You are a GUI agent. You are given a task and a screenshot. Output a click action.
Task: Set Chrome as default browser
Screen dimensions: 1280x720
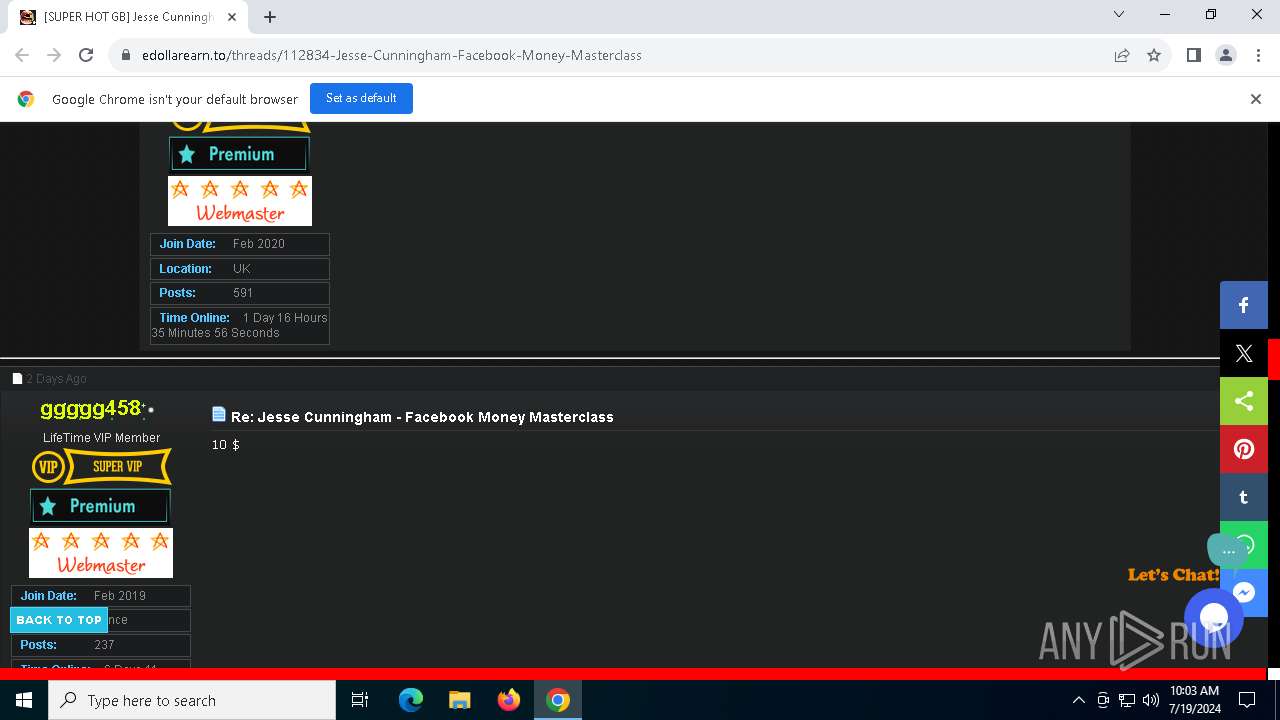tap(361, 98)
